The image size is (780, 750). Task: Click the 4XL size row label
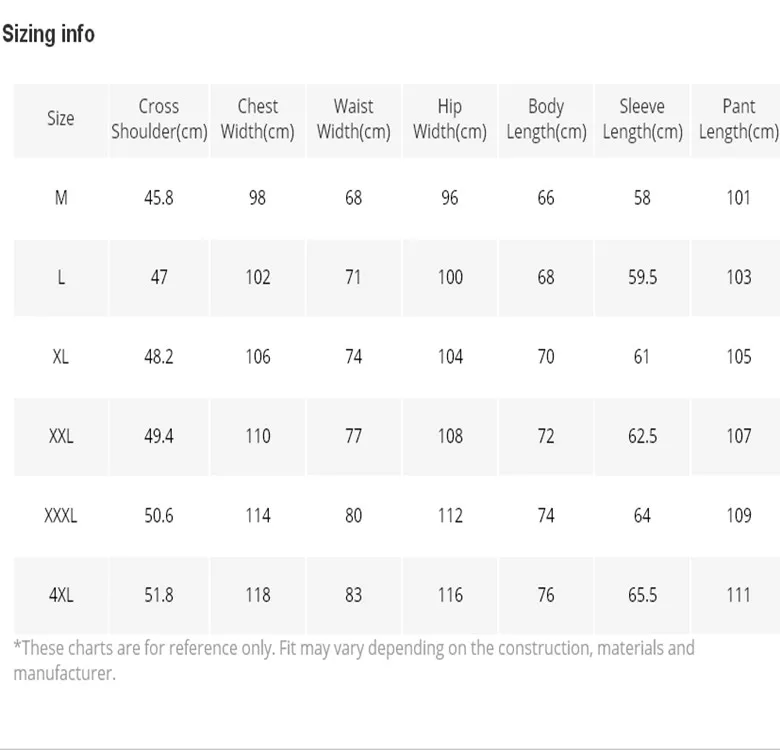click(x=61, y=595)
